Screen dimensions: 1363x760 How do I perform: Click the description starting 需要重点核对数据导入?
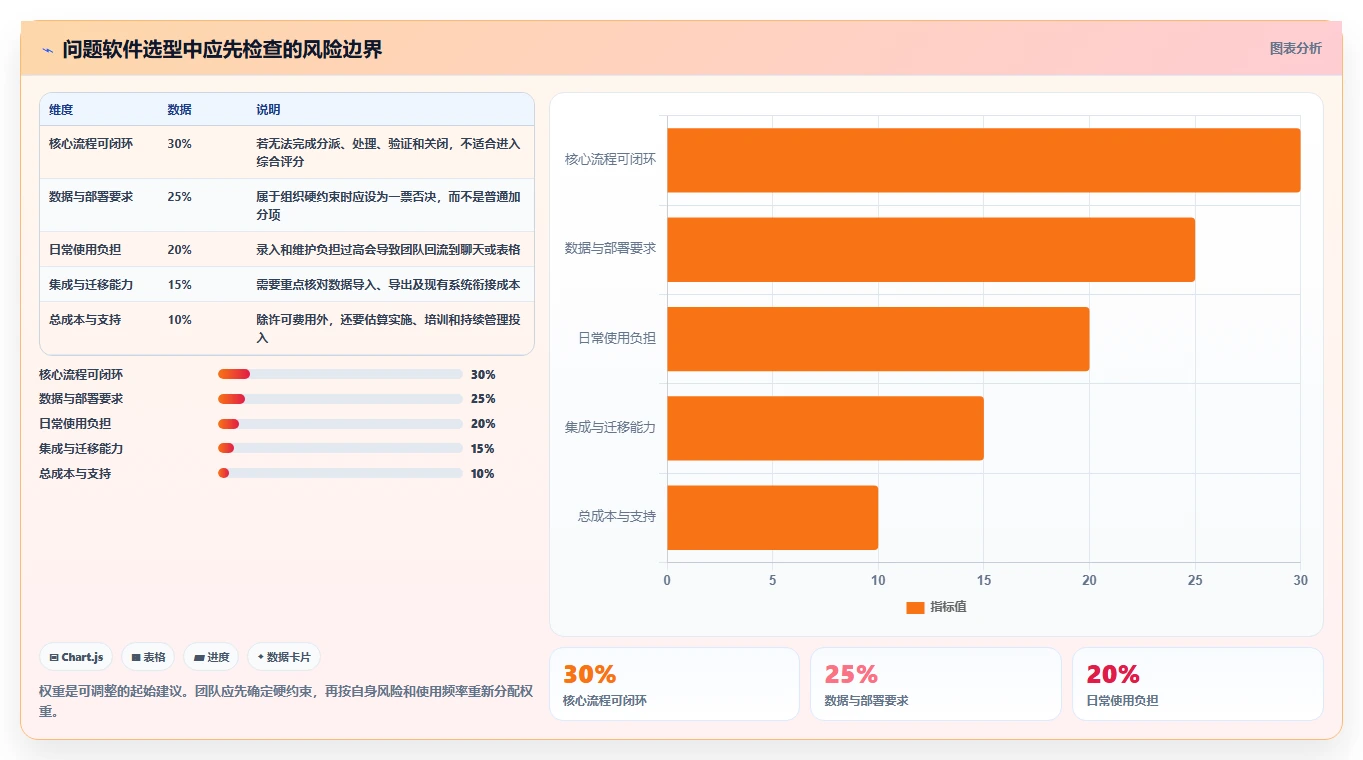388,285
